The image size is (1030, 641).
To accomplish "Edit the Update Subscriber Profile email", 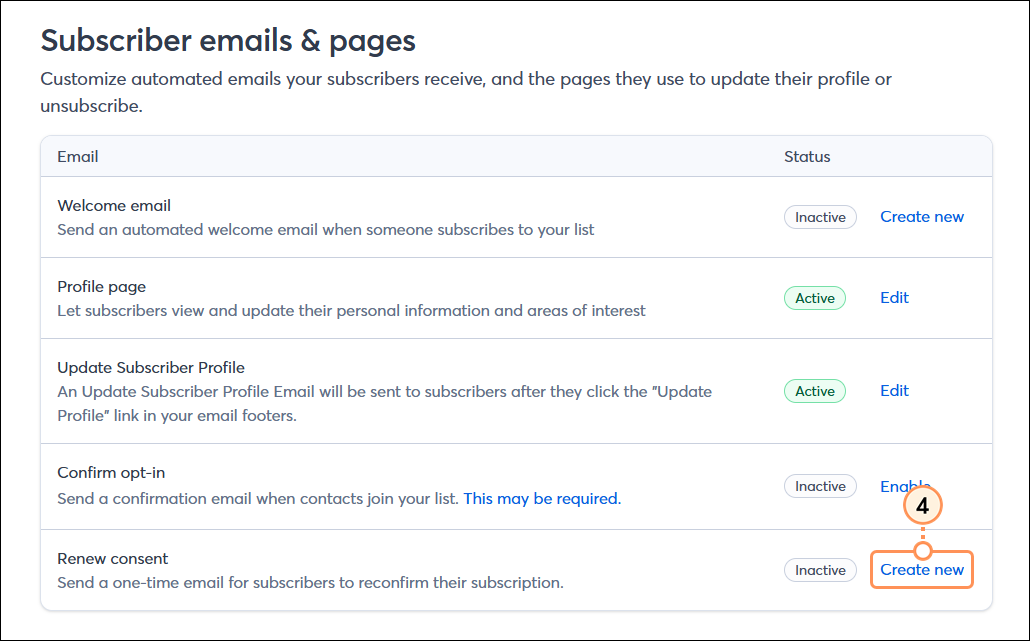I will point(894,390).
